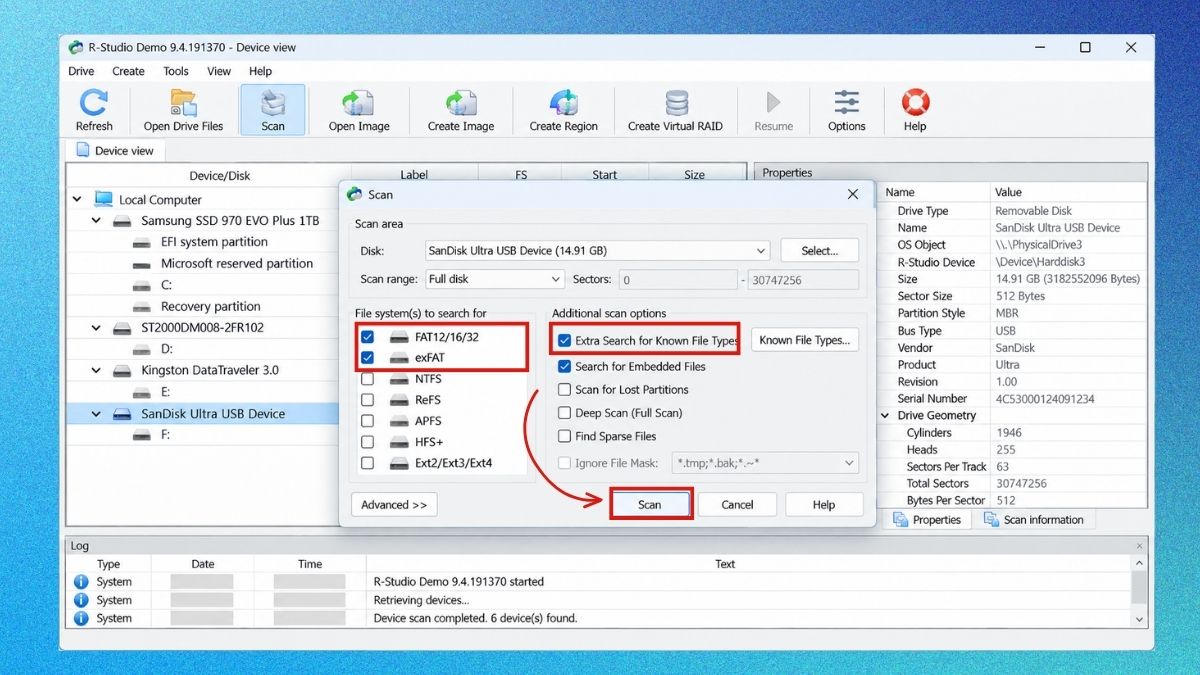Select the Local Computer icon in tree

pos(104,199)
